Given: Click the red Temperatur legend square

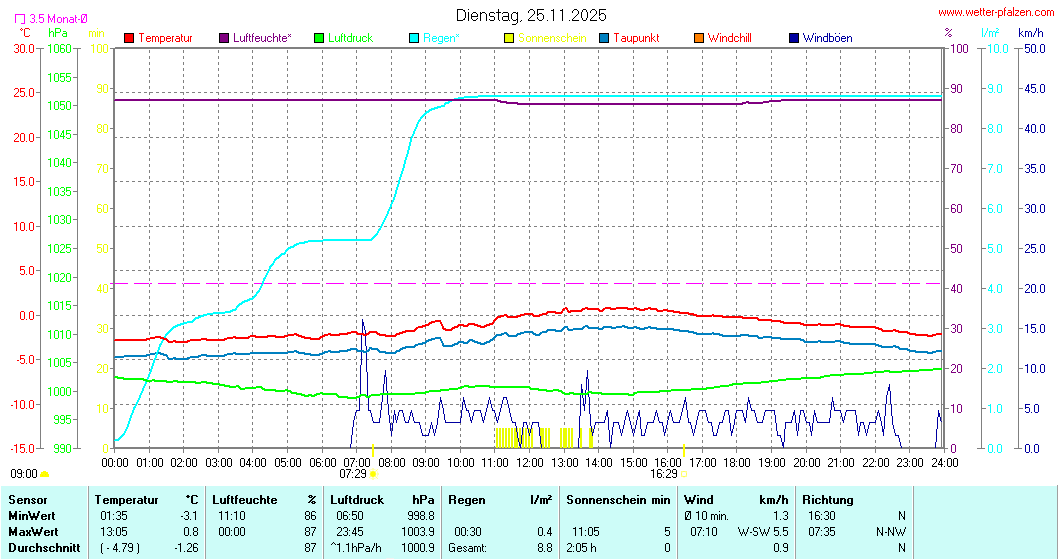Looking at the screenshot, I should pyautogui.click(x=129, y=38).
